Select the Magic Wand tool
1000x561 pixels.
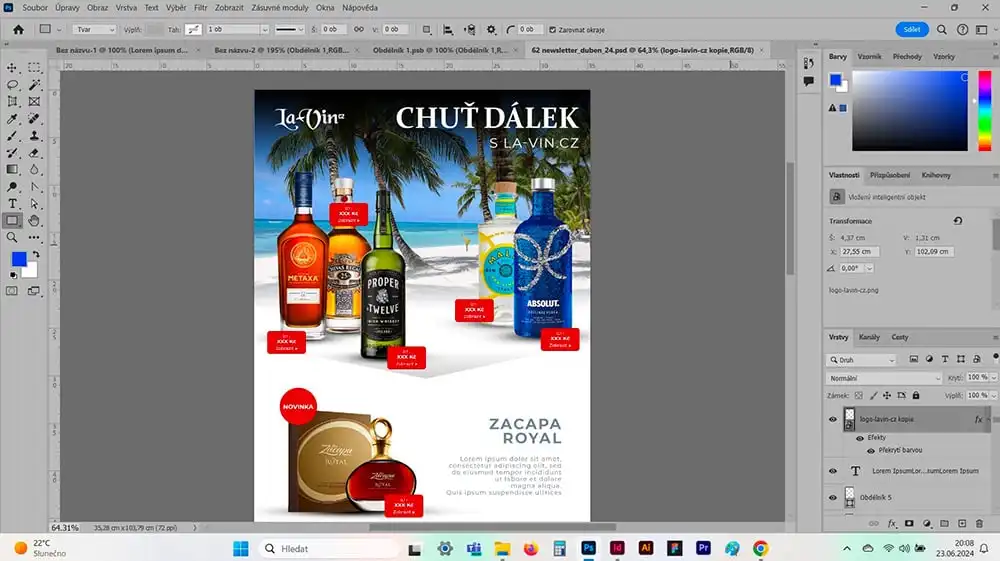[34, 85]
